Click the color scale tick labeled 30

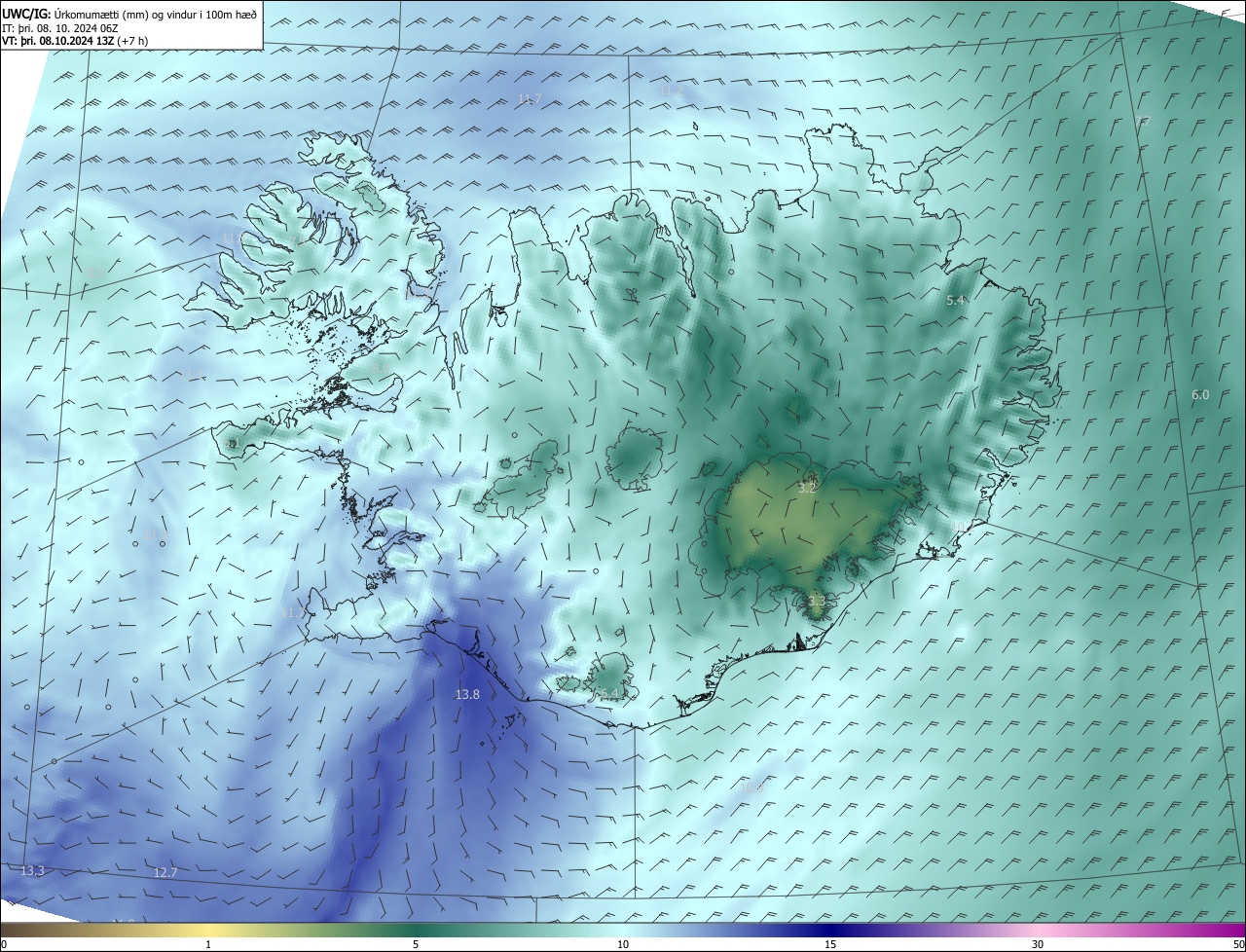1038,944
